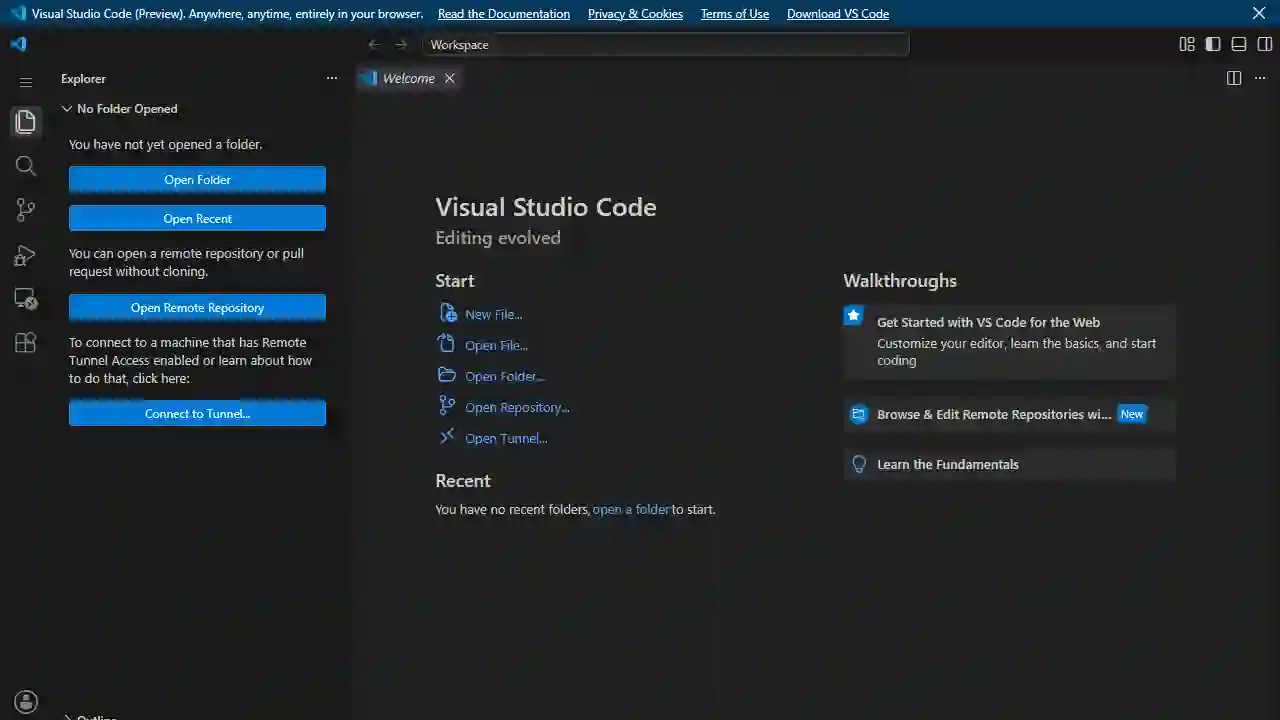This screenshot has height=720, width=1280.
Task: Click the VS Code logo in title bar
Action: (x=18, y=44)
